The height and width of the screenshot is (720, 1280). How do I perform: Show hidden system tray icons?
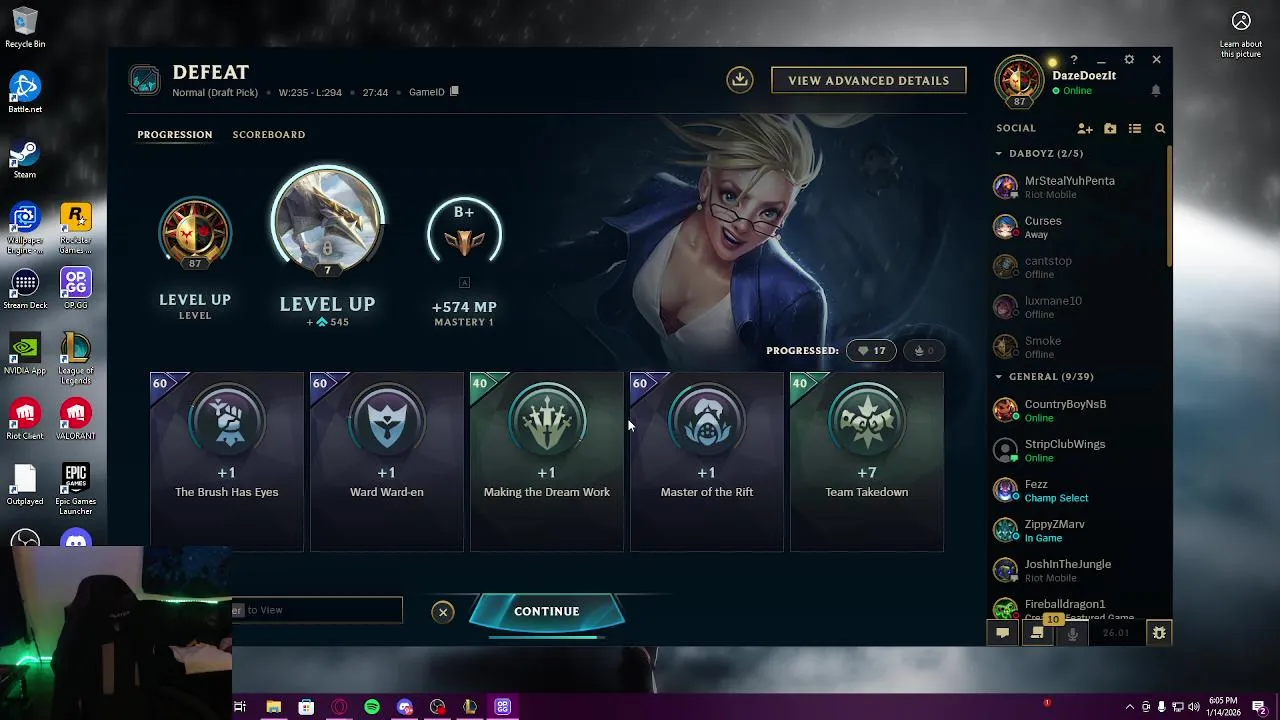[1130, 707]
